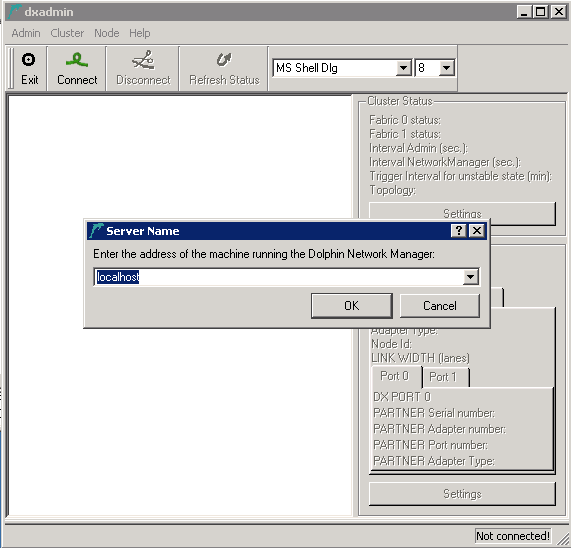Click the PARTNER Adapter number label

coord(440,429)
